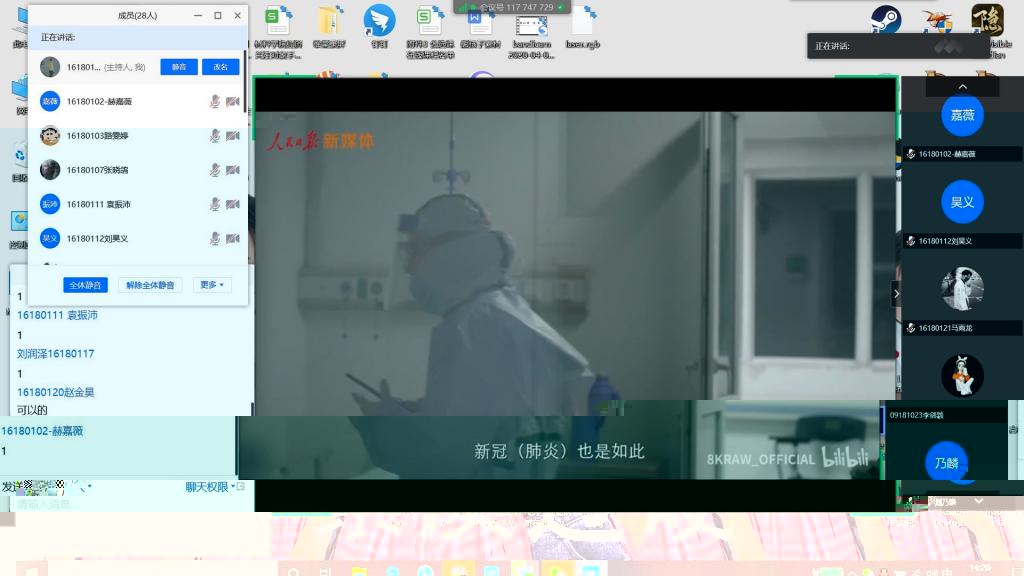The width and height of the screenshot is (1024, 576).
Task: Click the 16180102-赫嘉薇 label under 嘉薇 tile
Action: pyautogui.click(x=947, y=154)
